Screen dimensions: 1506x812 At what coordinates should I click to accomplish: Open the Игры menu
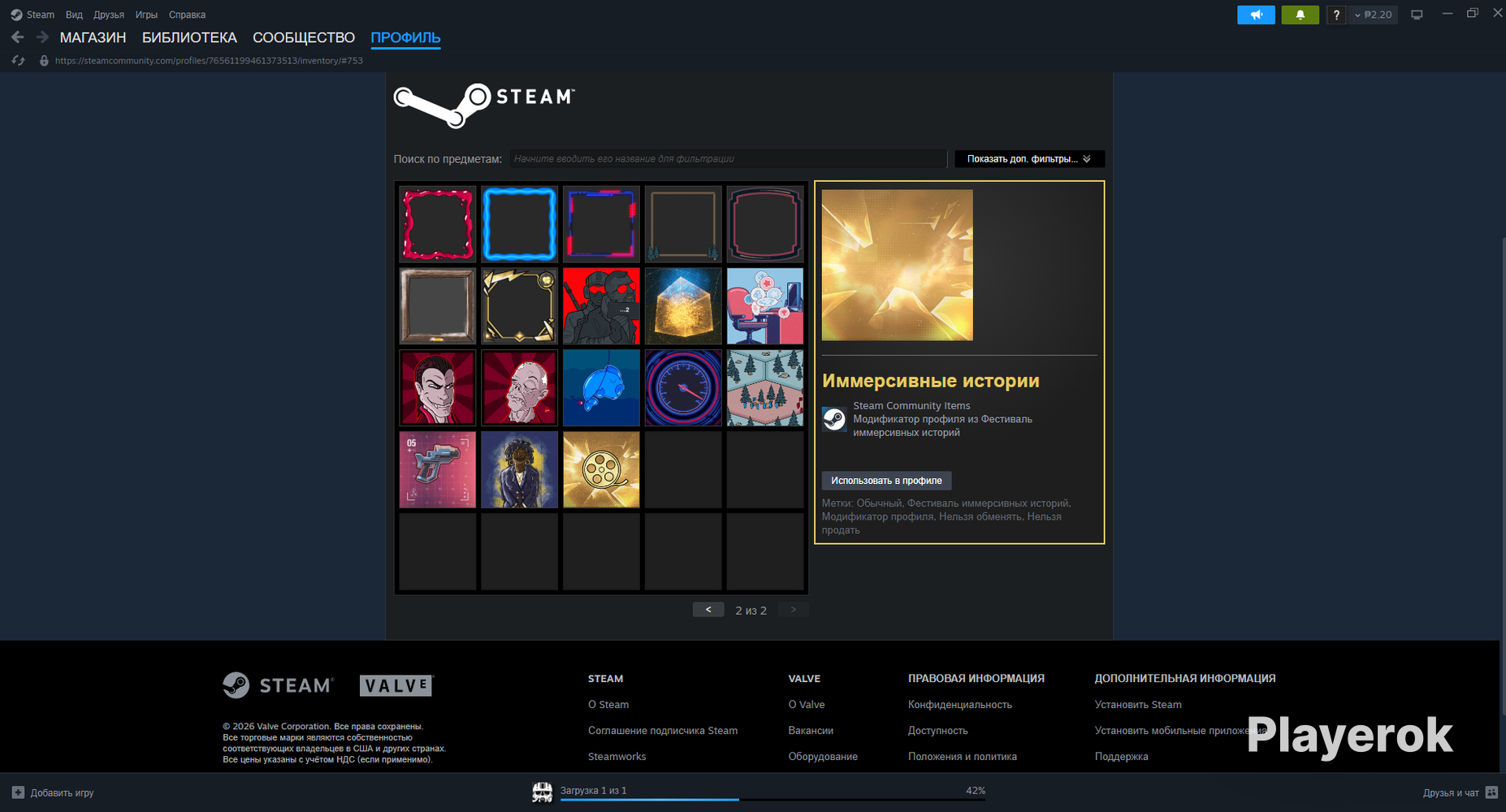146,15
